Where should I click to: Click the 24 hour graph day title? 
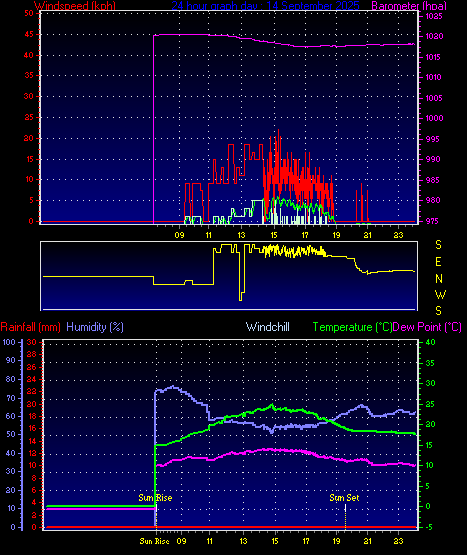(266, 6)
